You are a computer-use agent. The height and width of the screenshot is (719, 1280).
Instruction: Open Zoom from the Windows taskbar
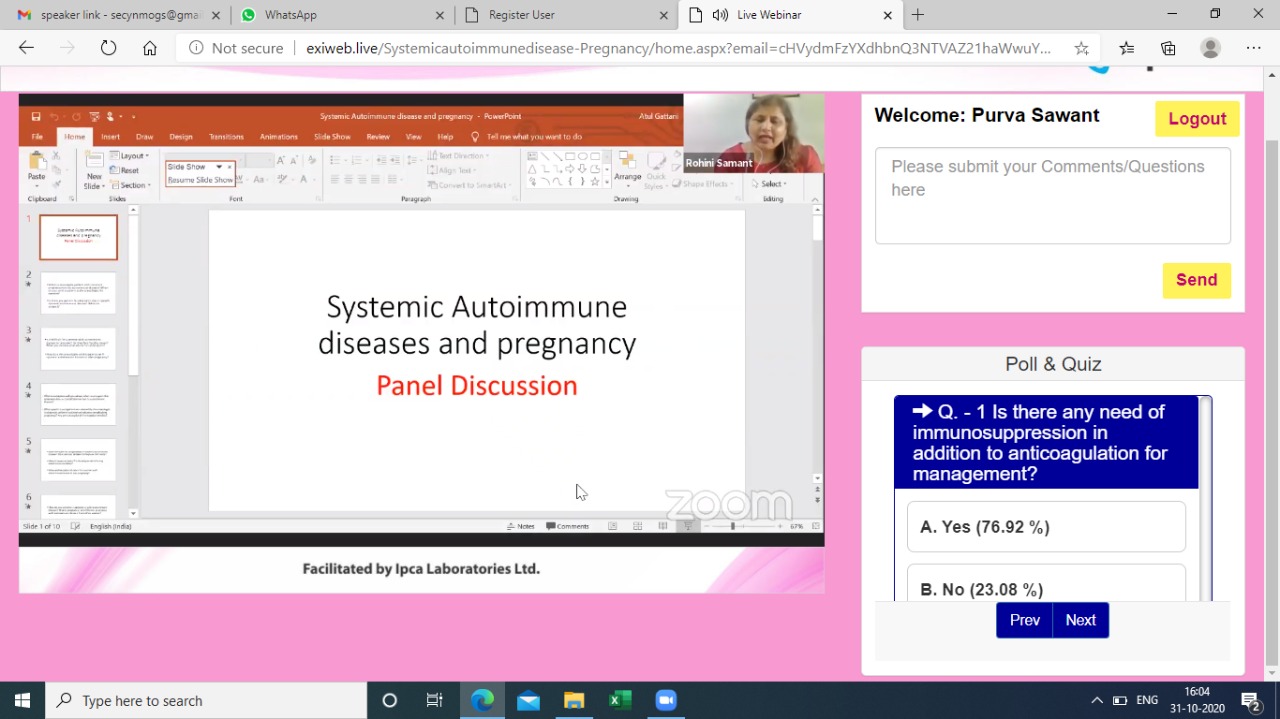pyautogui.click(x=666, y=700)
